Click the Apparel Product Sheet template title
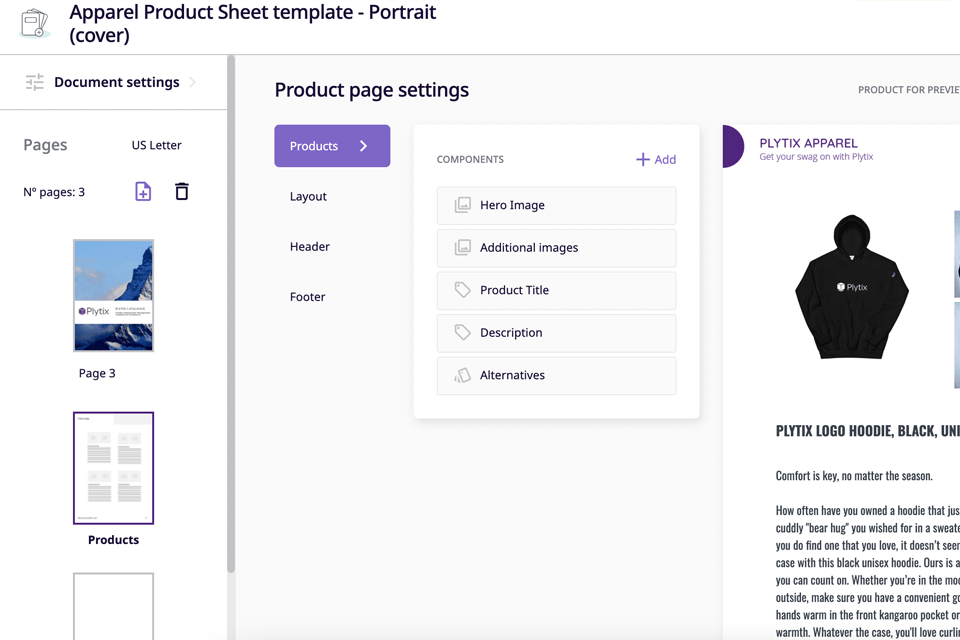This screenshot has width=960, height=640. [253, 23]
